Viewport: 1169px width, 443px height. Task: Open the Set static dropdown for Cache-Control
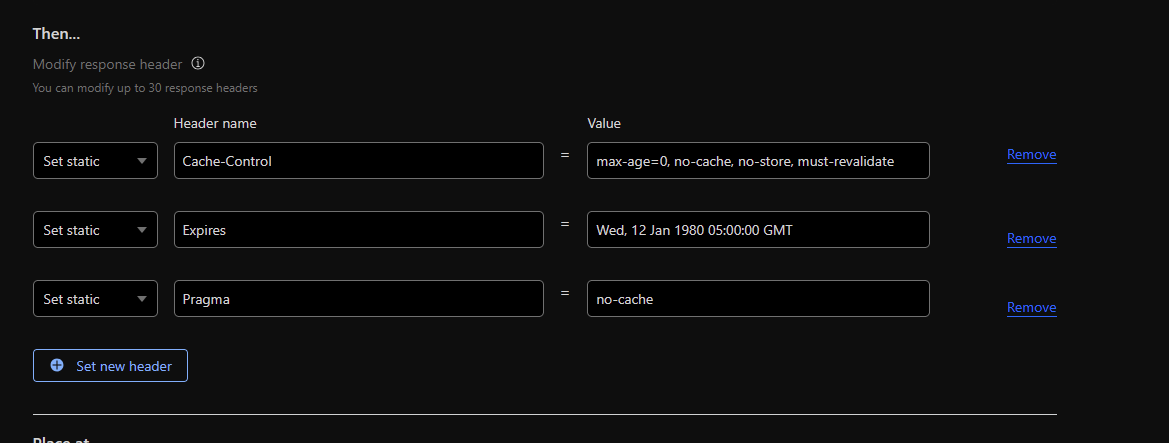tap(95, 161)
